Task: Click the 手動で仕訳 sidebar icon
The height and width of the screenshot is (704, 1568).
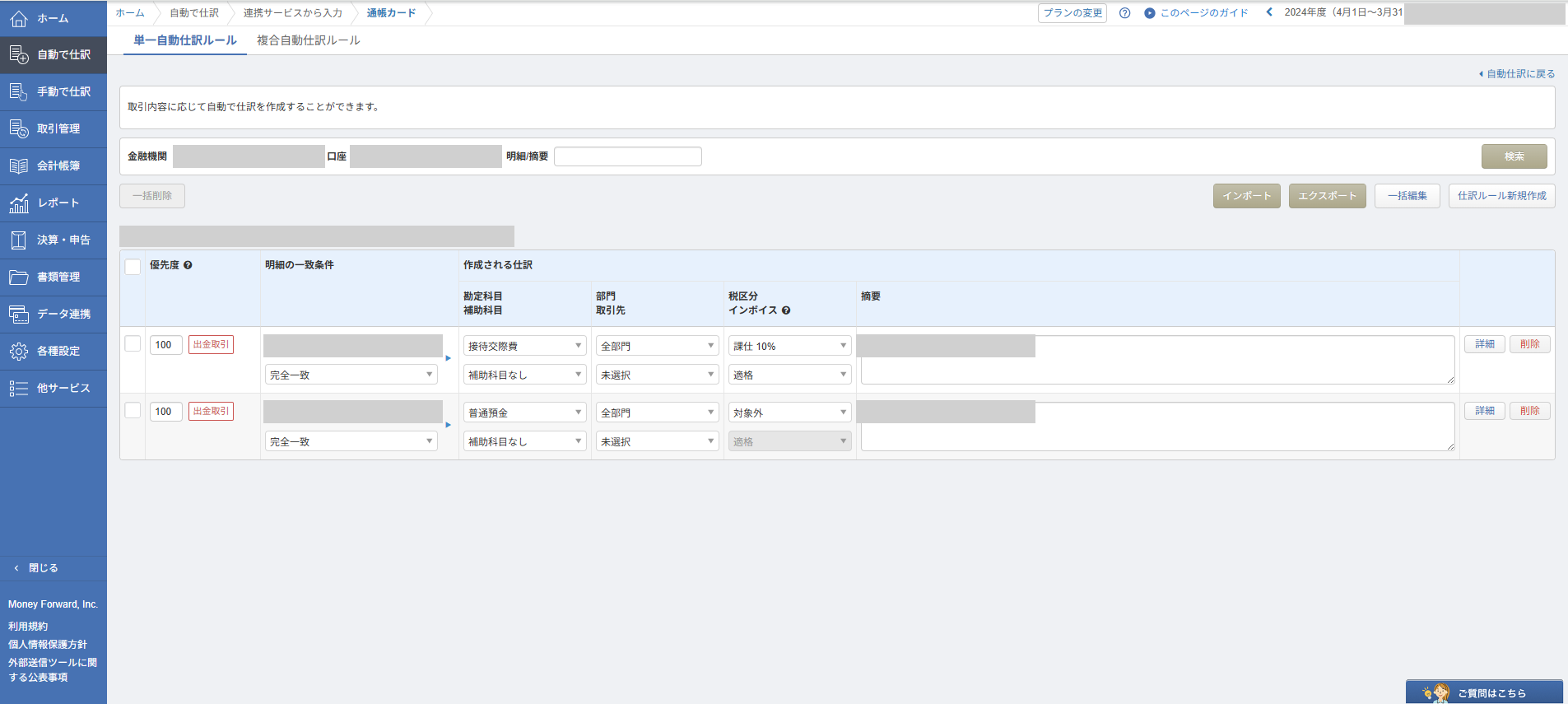Action: point(18,91)
